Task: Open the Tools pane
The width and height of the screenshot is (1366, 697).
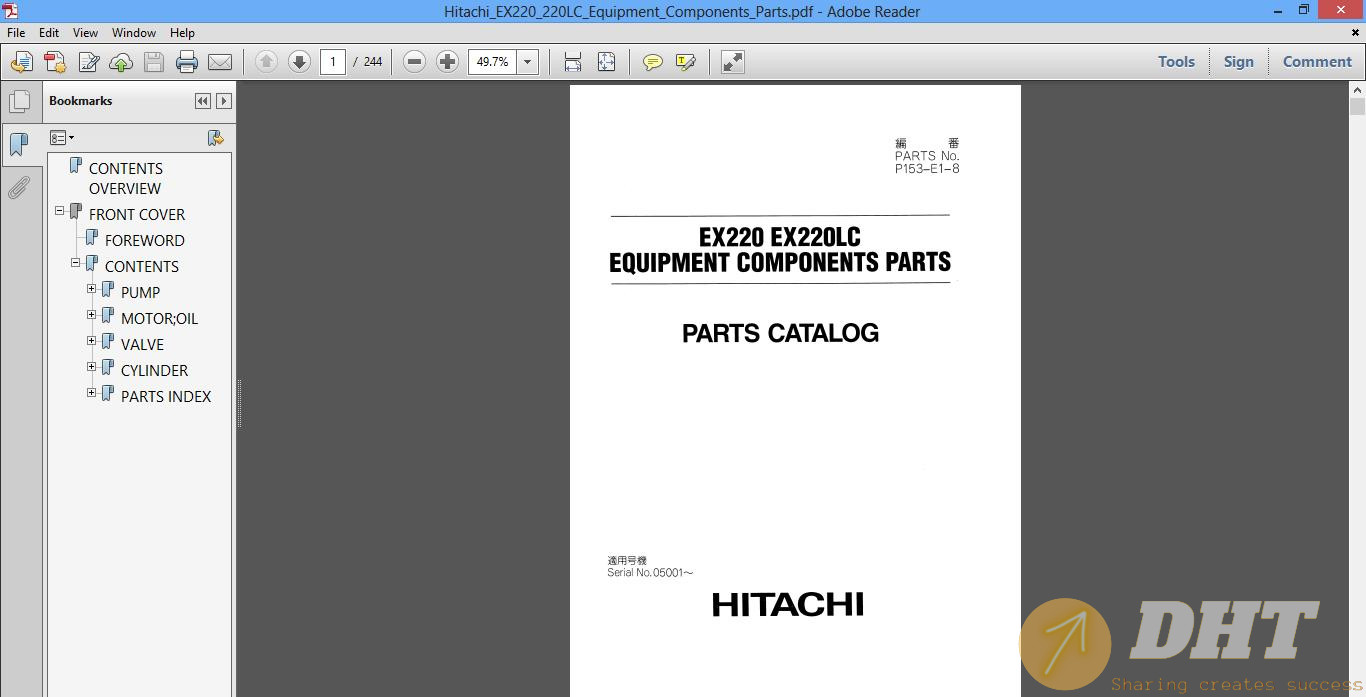Action: click(1176, 62)
